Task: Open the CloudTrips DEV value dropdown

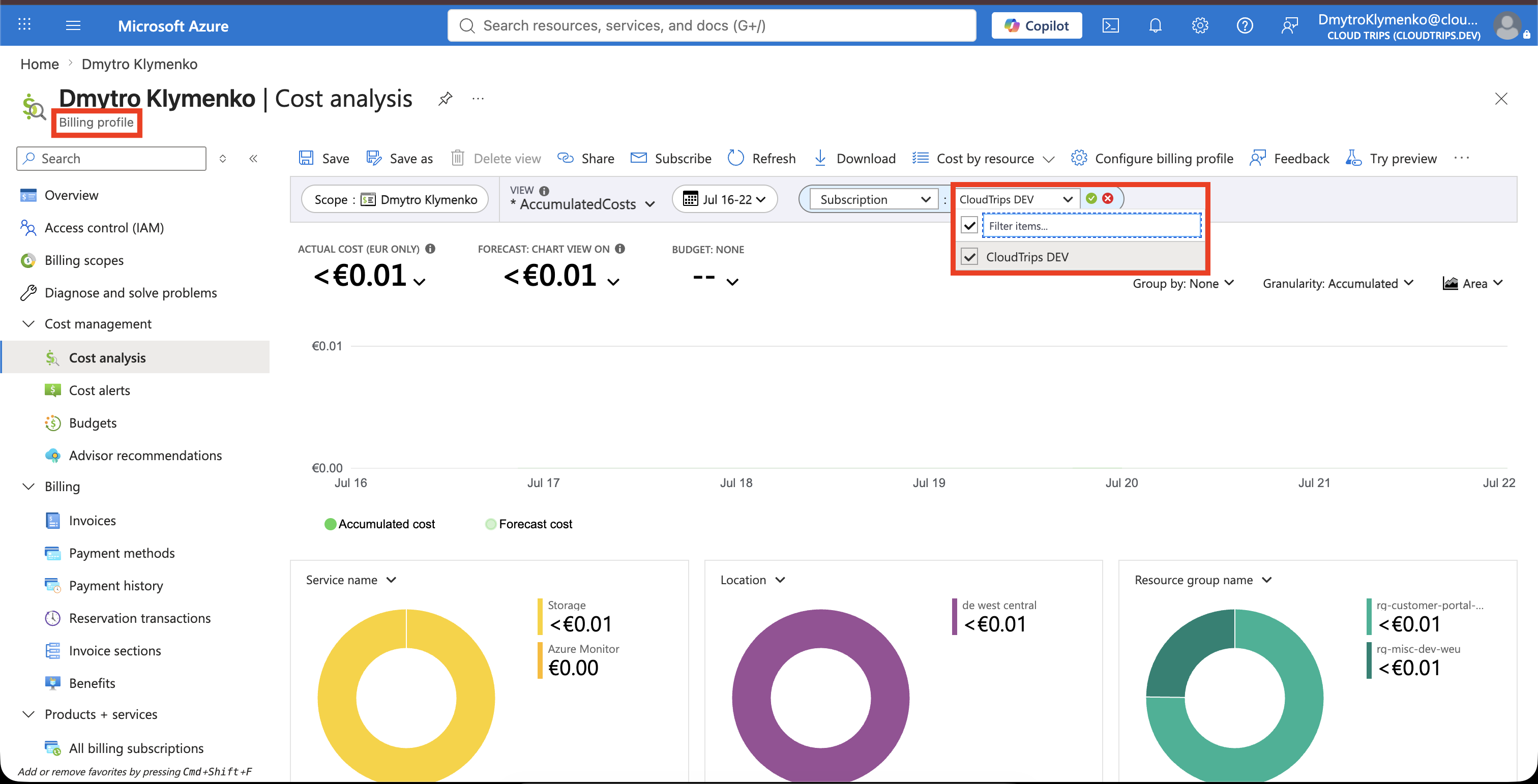Action: [x=1017, y=199]
